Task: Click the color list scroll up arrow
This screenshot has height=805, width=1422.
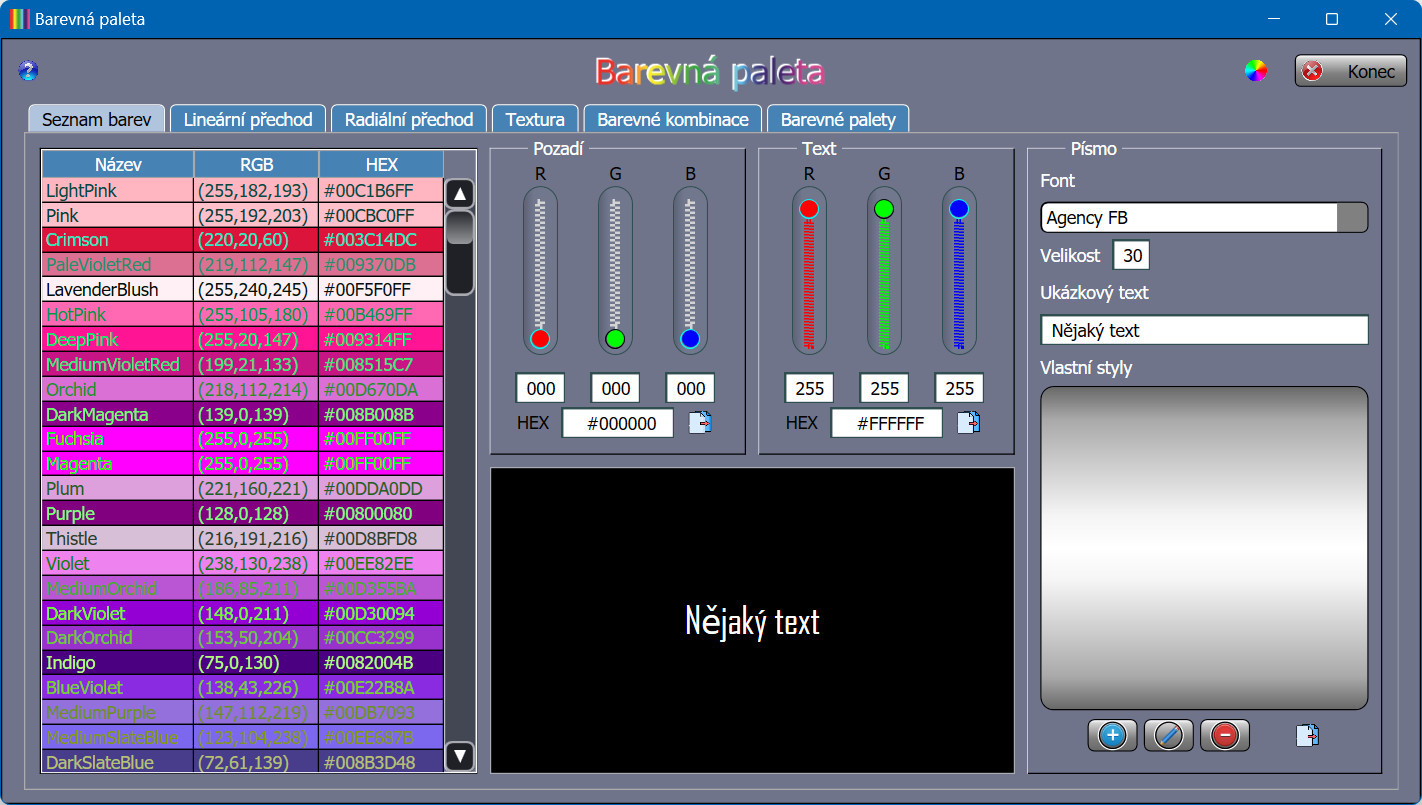Action: tap(460, 194)
